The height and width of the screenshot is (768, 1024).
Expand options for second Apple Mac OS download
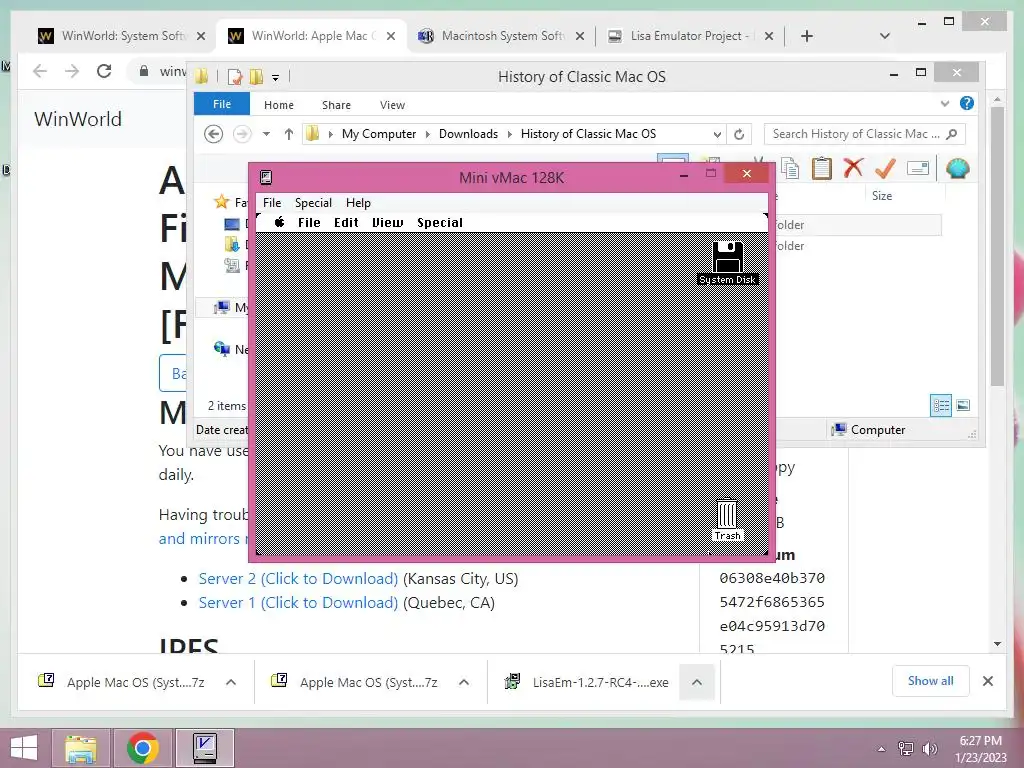pos(464,682)
